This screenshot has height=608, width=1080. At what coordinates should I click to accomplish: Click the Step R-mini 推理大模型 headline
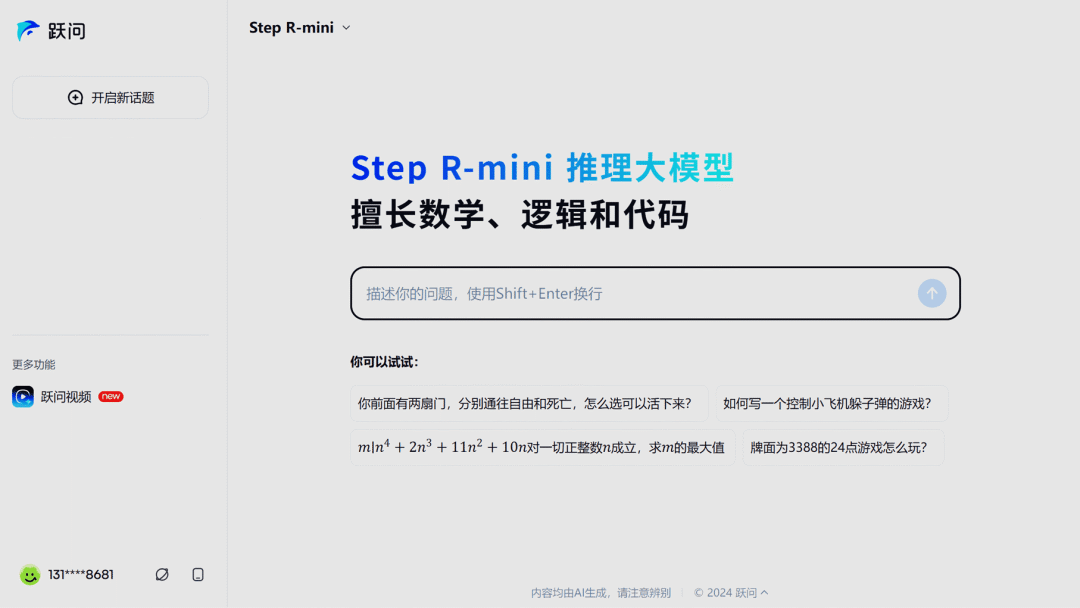coord(543,167)
